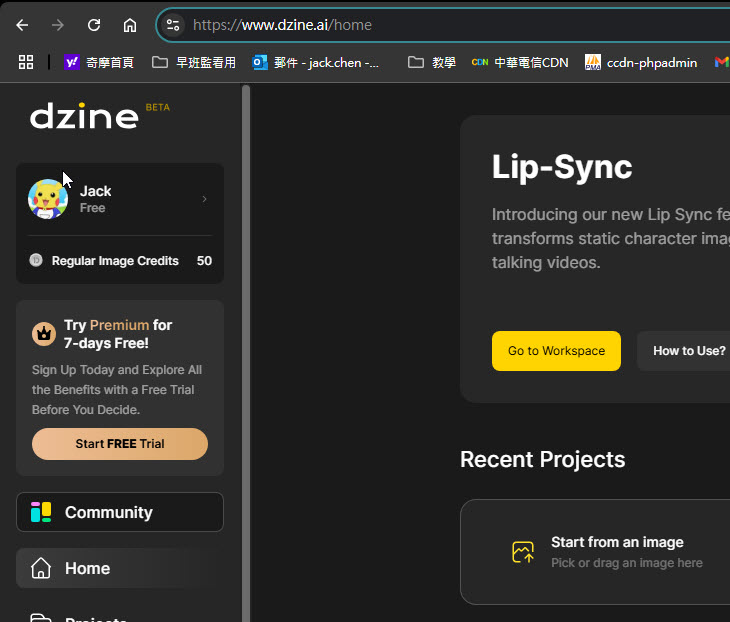
Task: Open the apps grid in bookmarks bar
Action: (x=26, y=62)
